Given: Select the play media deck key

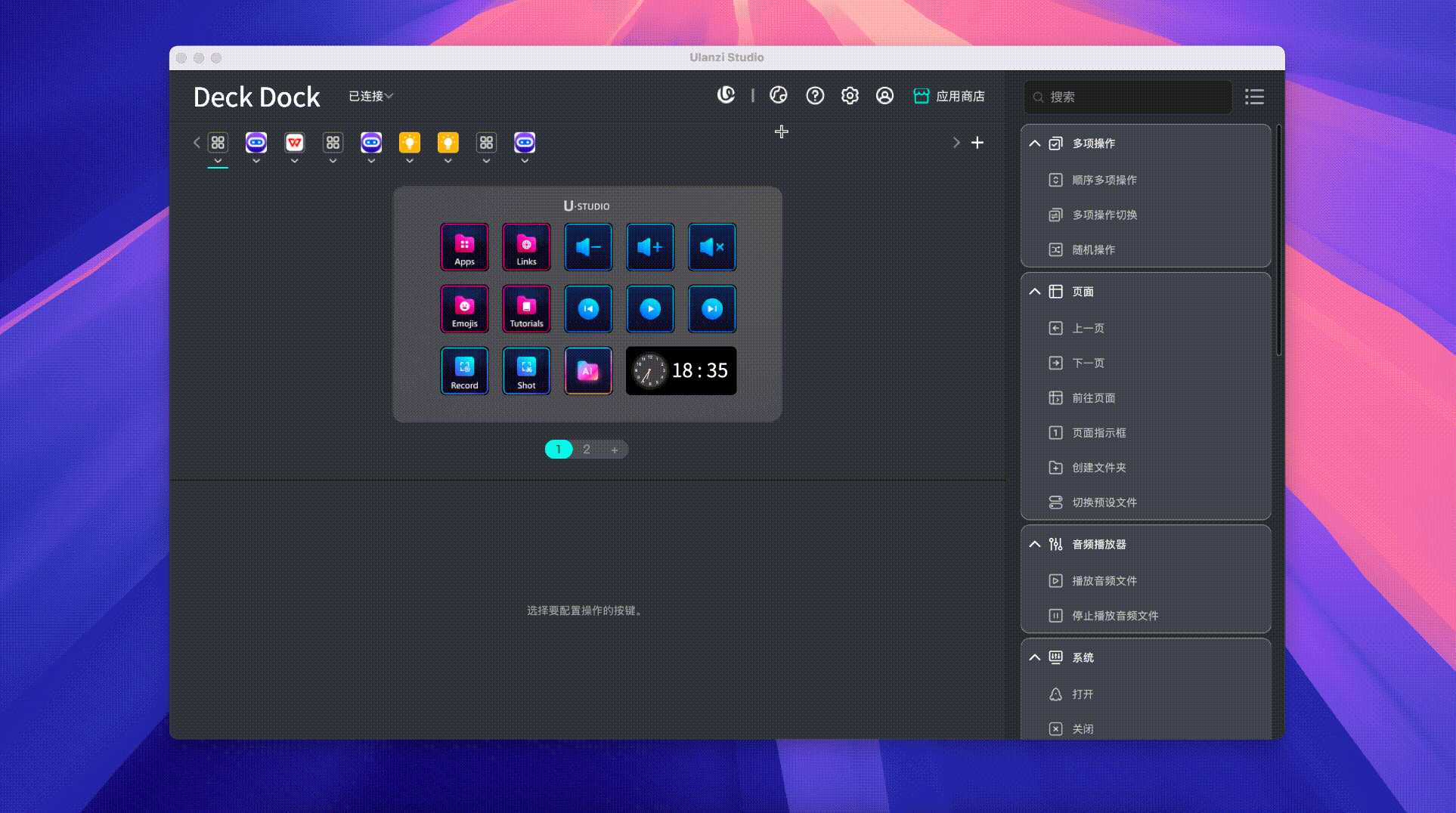Looking at the screenshot, I should (650, 309).
